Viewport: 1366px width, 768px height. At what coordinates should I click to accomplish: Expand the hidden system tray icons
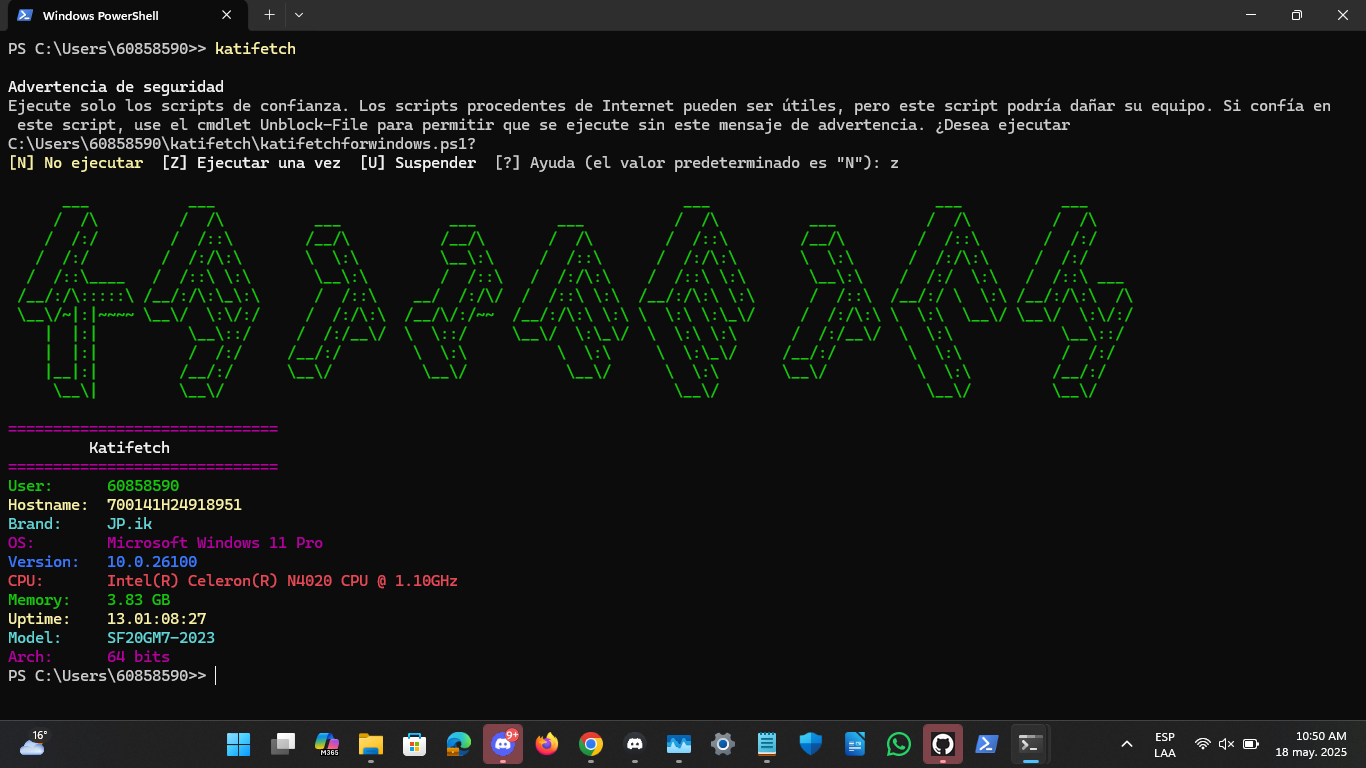point(1126,743)
